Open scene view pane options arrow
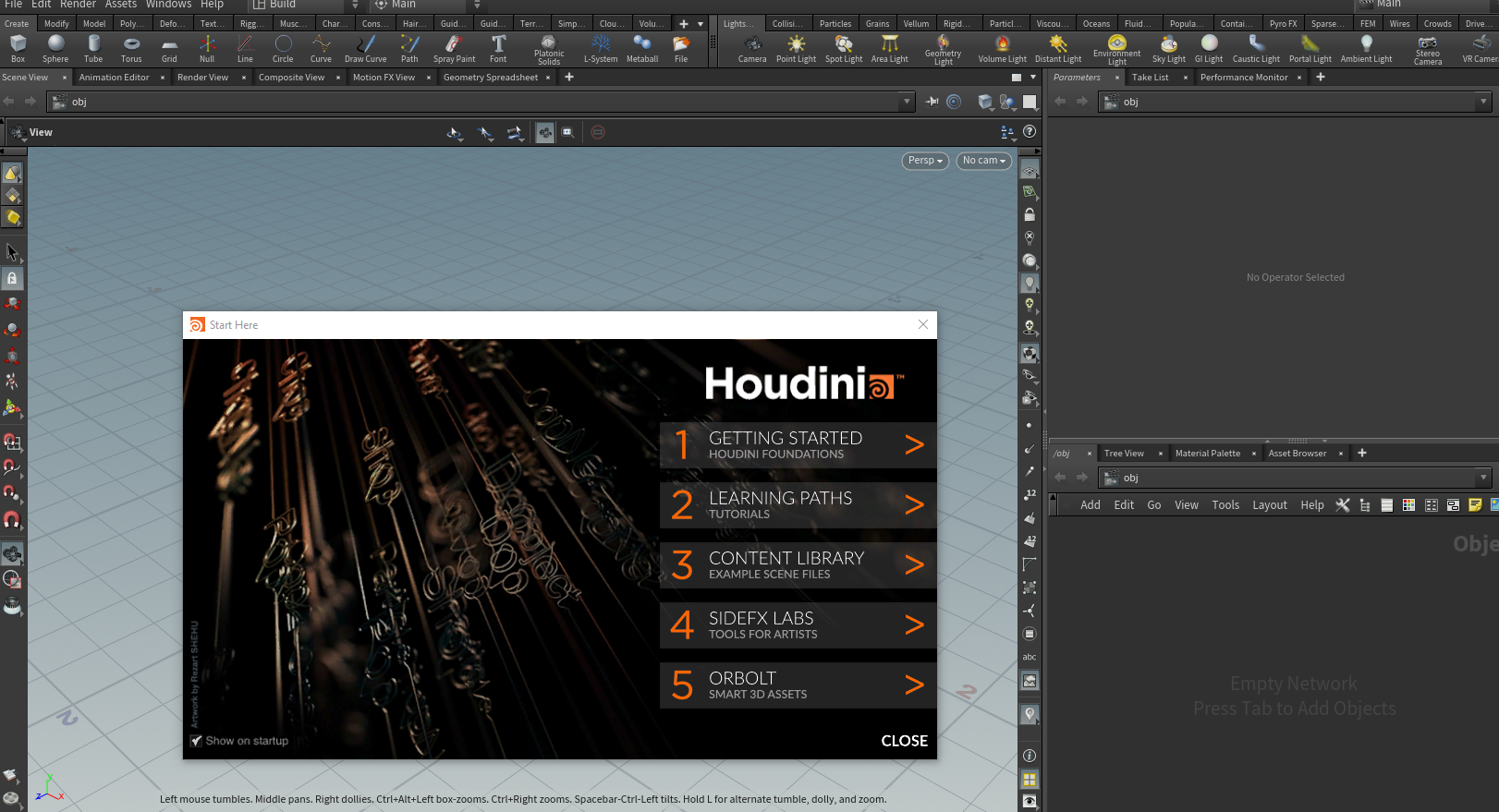 tap(1033, 78)
